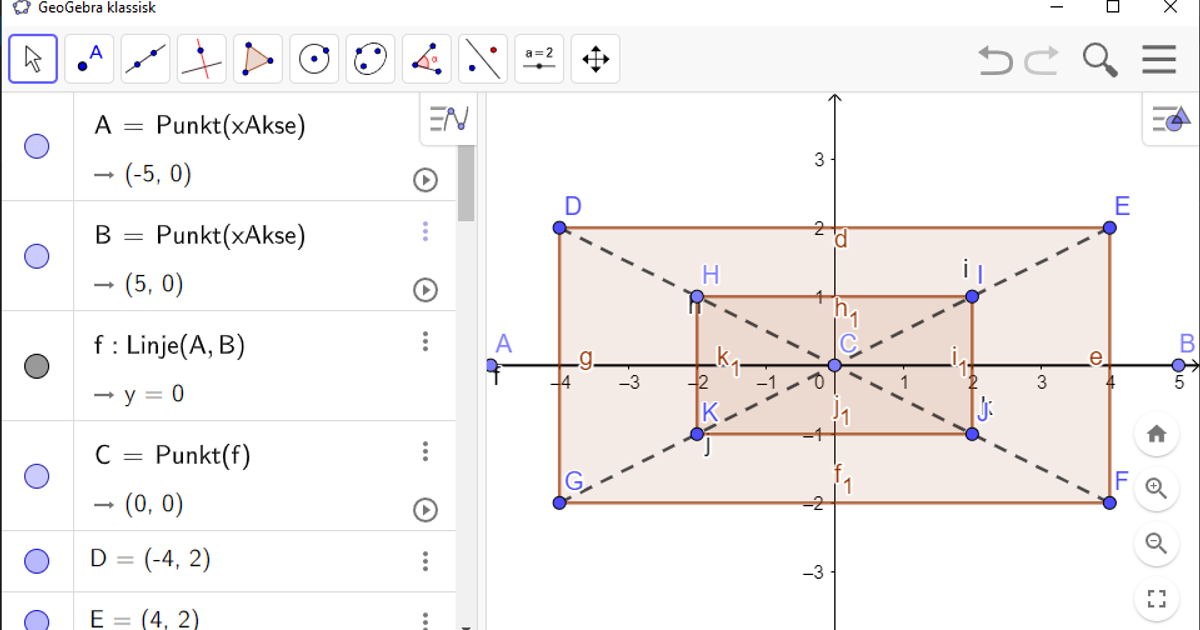Maximize the GeoGebra window

pyautogui.click(x=1112, y=8)
